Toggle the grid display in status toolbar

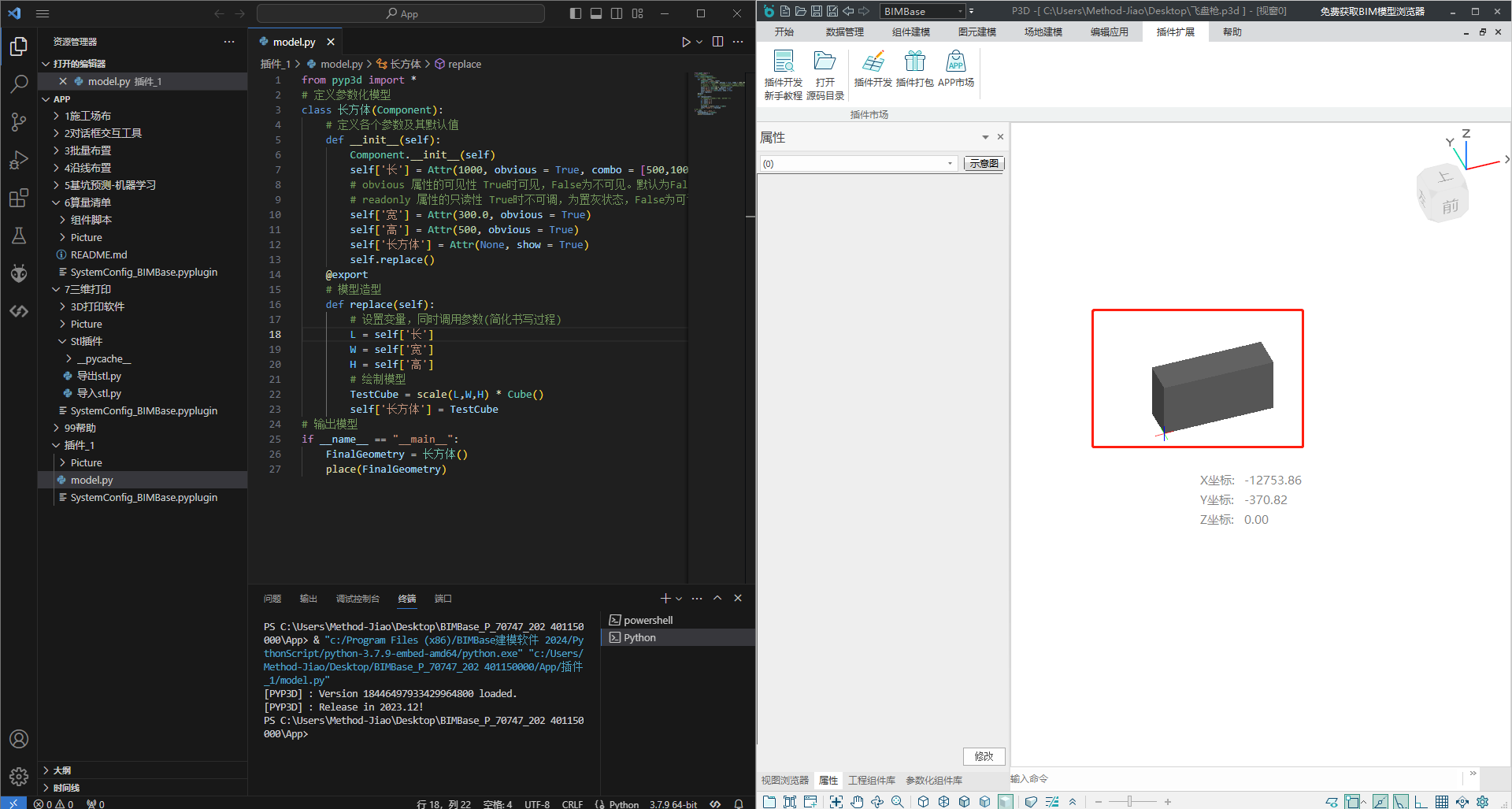[x=1441, y=801]
